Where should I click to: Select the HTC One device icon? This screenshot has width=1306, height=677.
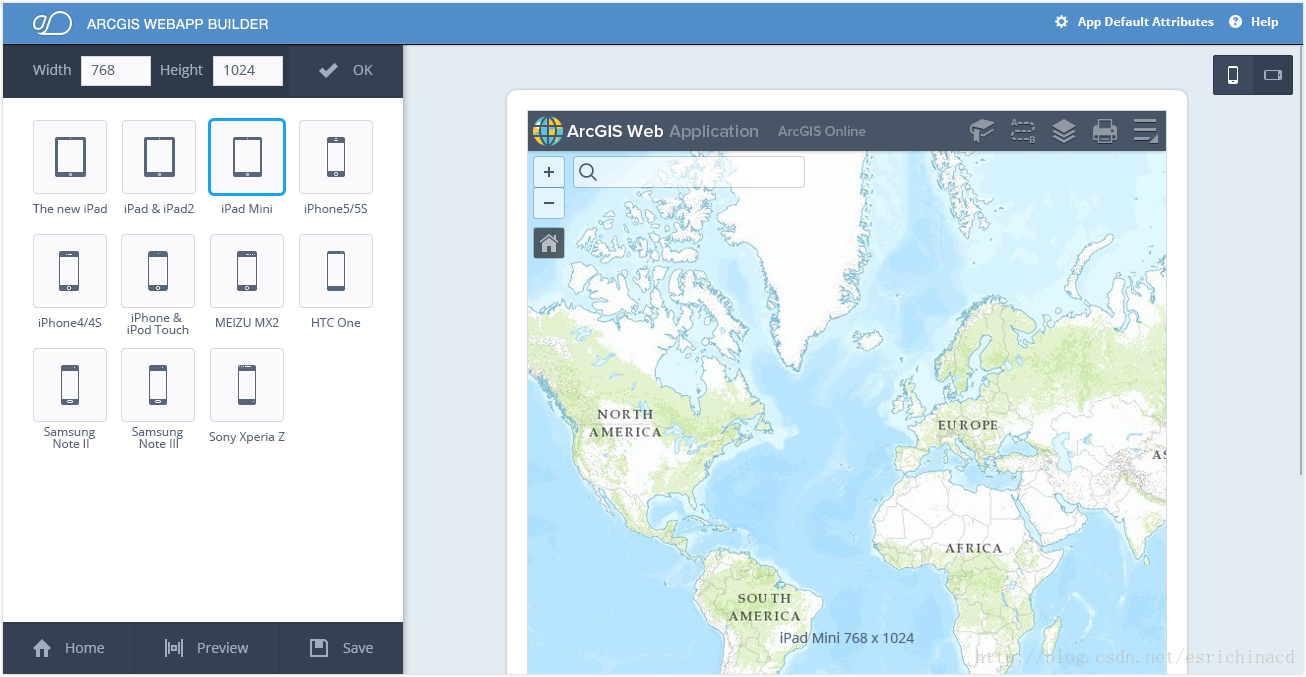336,271
